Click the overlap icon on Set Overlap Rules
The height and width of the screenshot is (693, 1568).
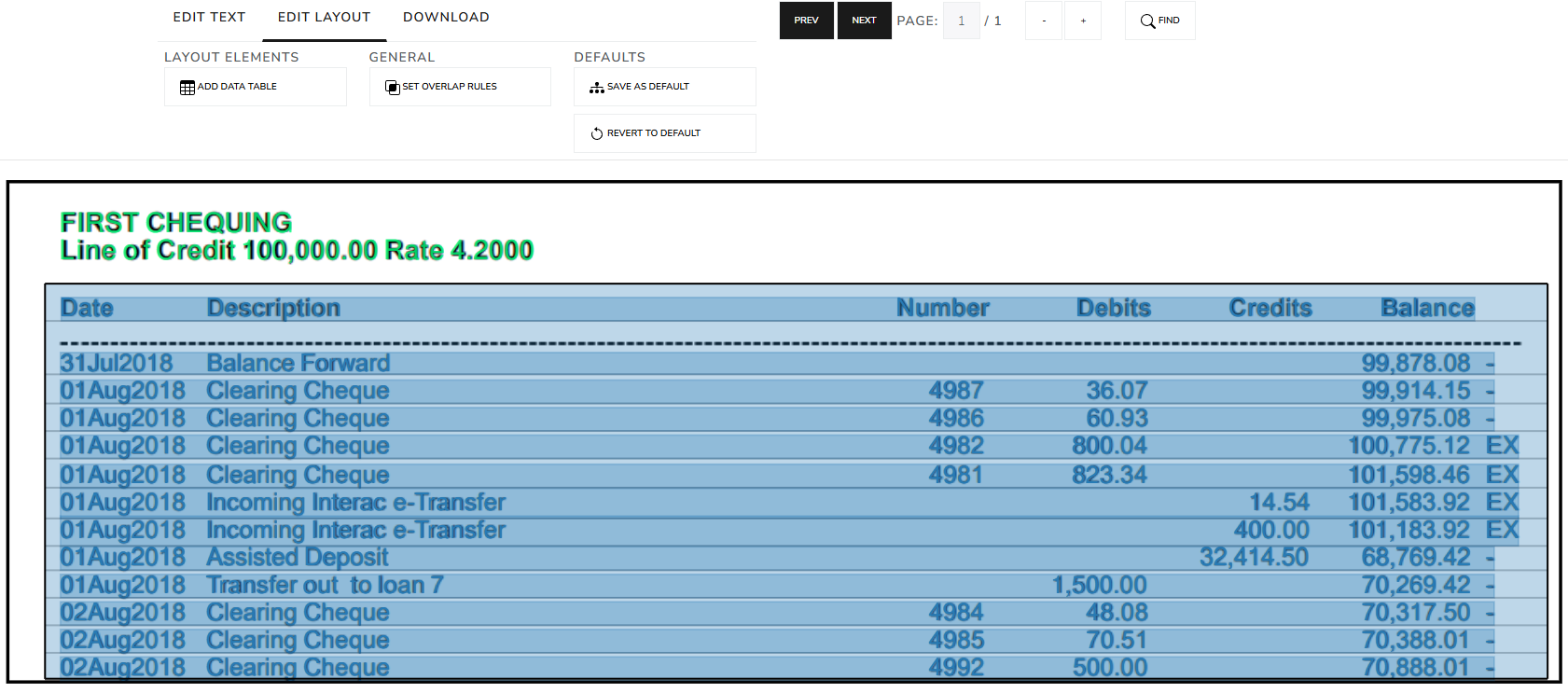click(393, 87)
